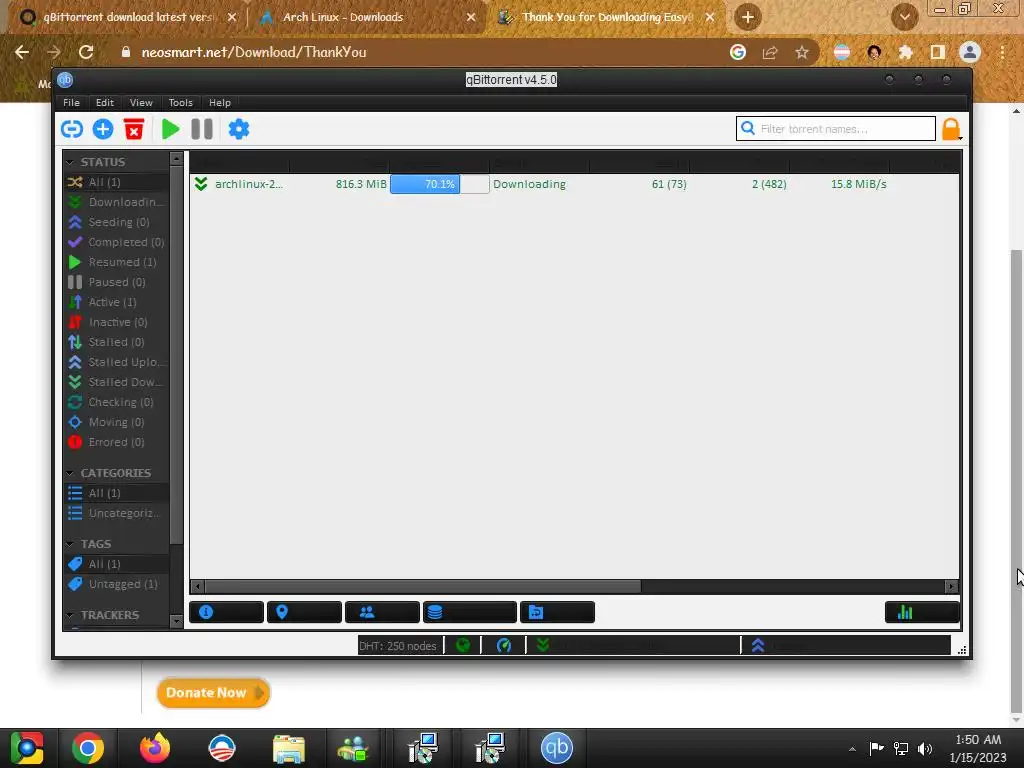Screen dimensions: 1024x768
Task: Click the Filter torrent names search field
Action: pyautogui.click(x=835, y=129)
